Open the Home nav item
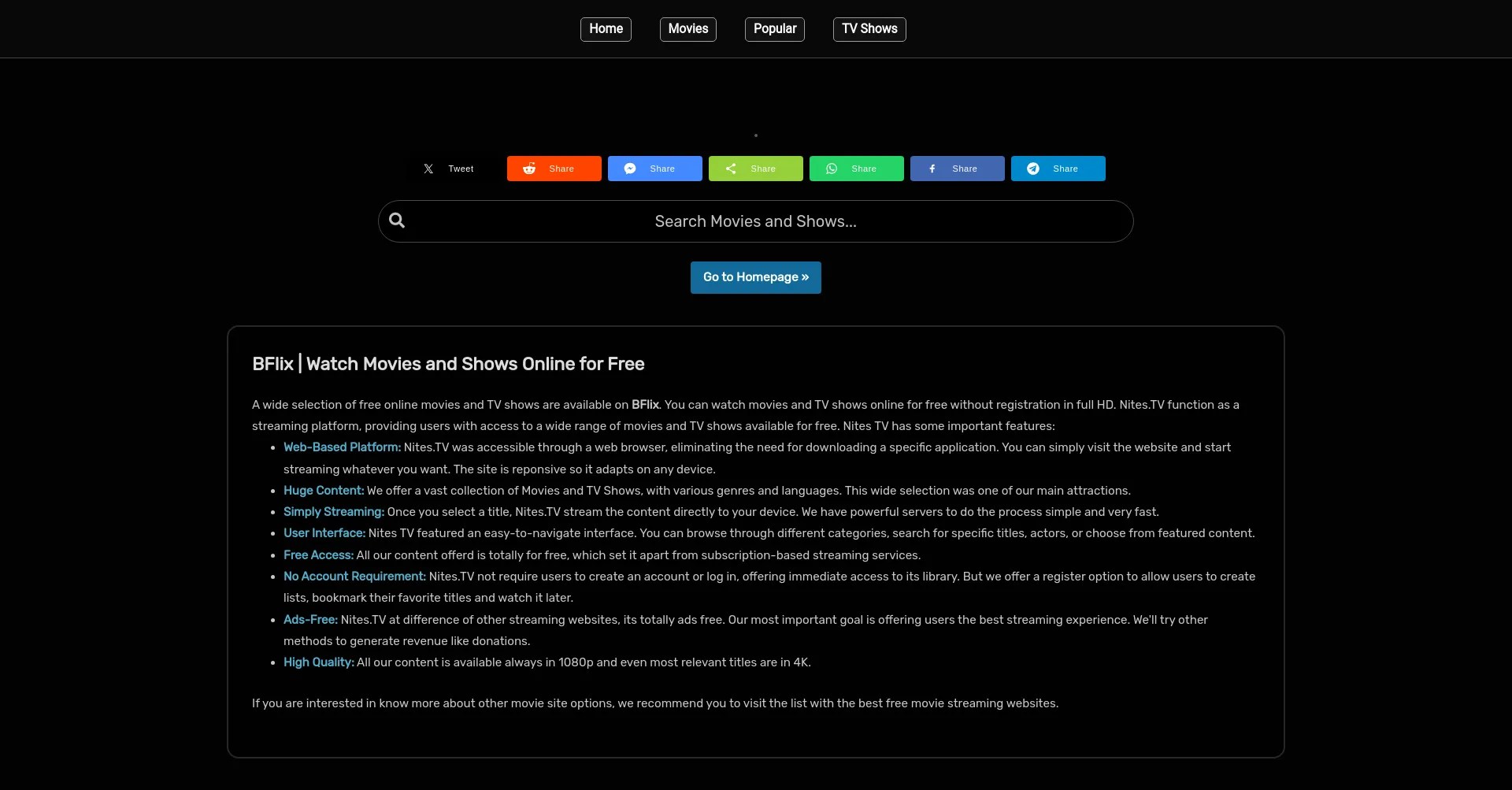The width and height of the screenshot is (1512, 790). pos(606,29)
